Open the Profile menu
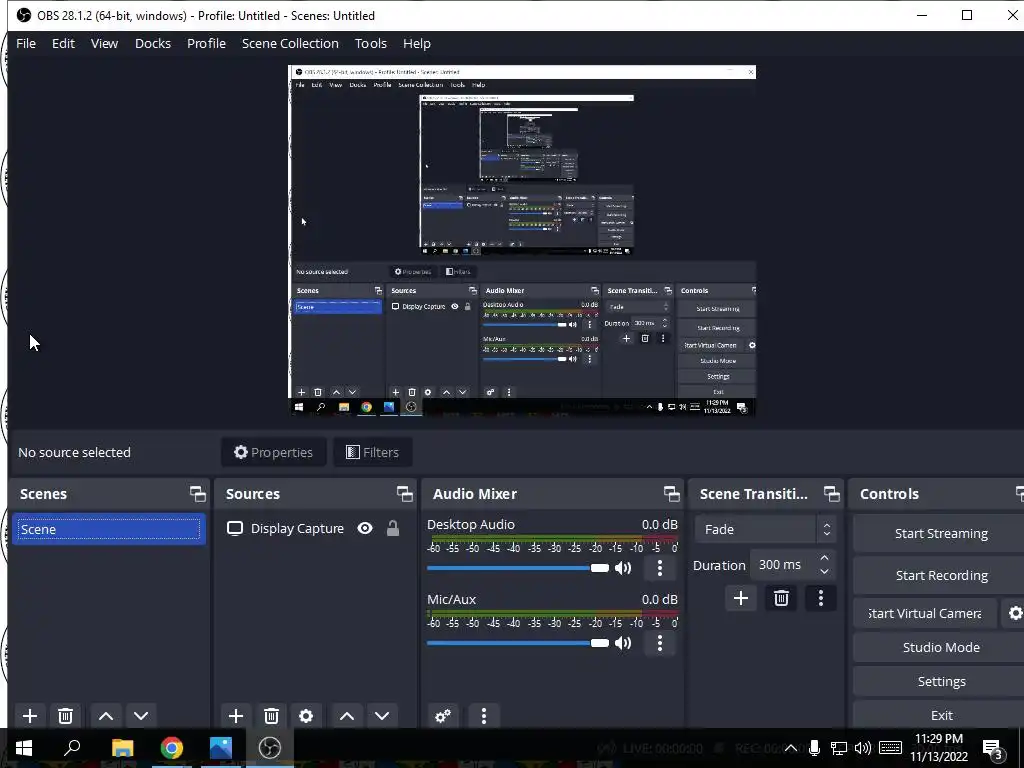The height and width of the screenshot is (768, 1024). coord(206,43)
